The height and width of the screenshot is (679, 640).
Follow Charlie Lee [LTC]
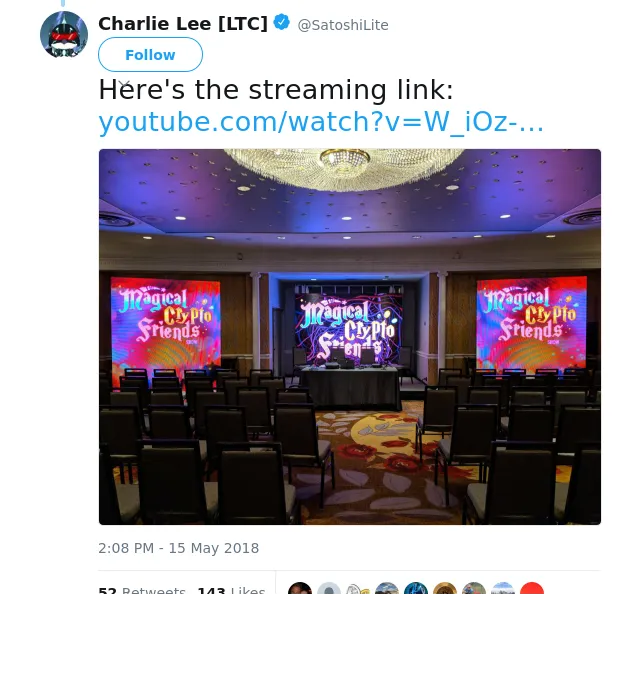(150, 55)
